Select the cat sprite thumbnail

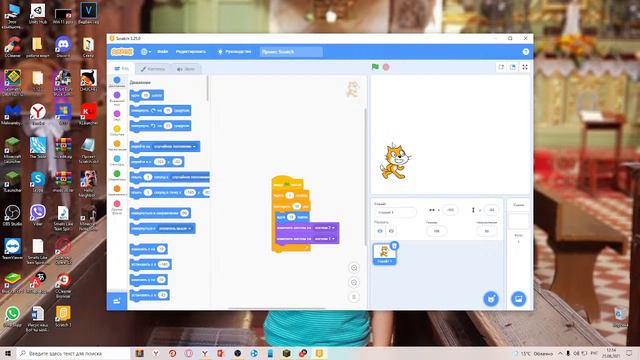[x=384, y=253]
